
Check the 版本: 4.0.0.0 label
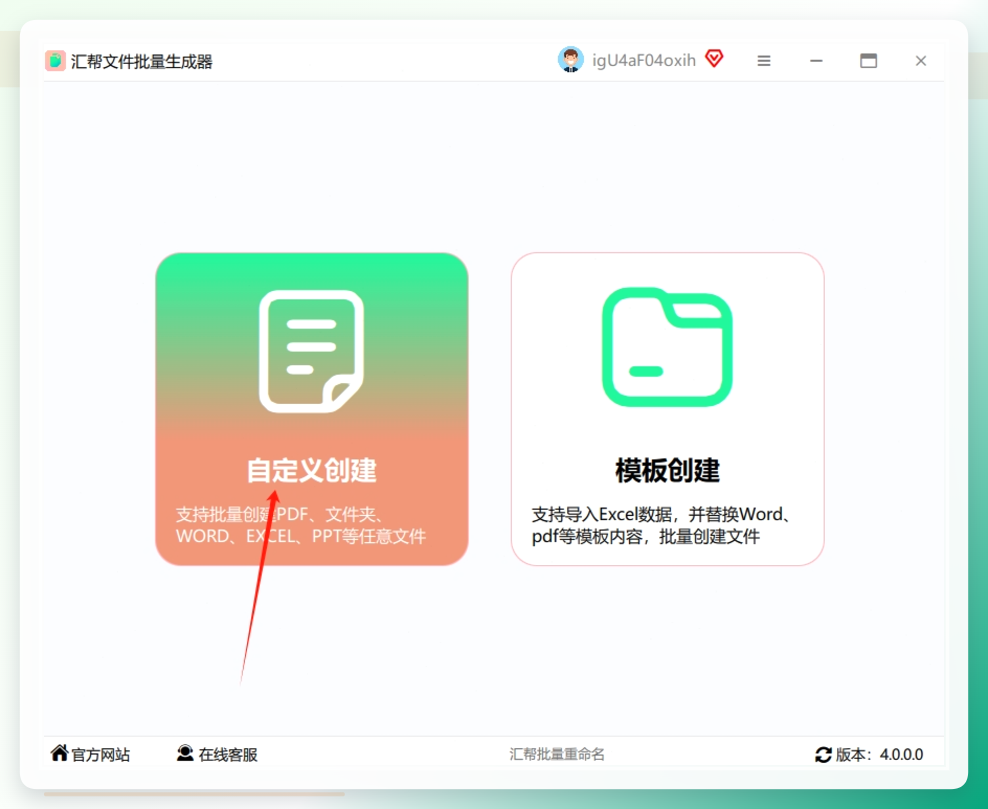(880, 755)
